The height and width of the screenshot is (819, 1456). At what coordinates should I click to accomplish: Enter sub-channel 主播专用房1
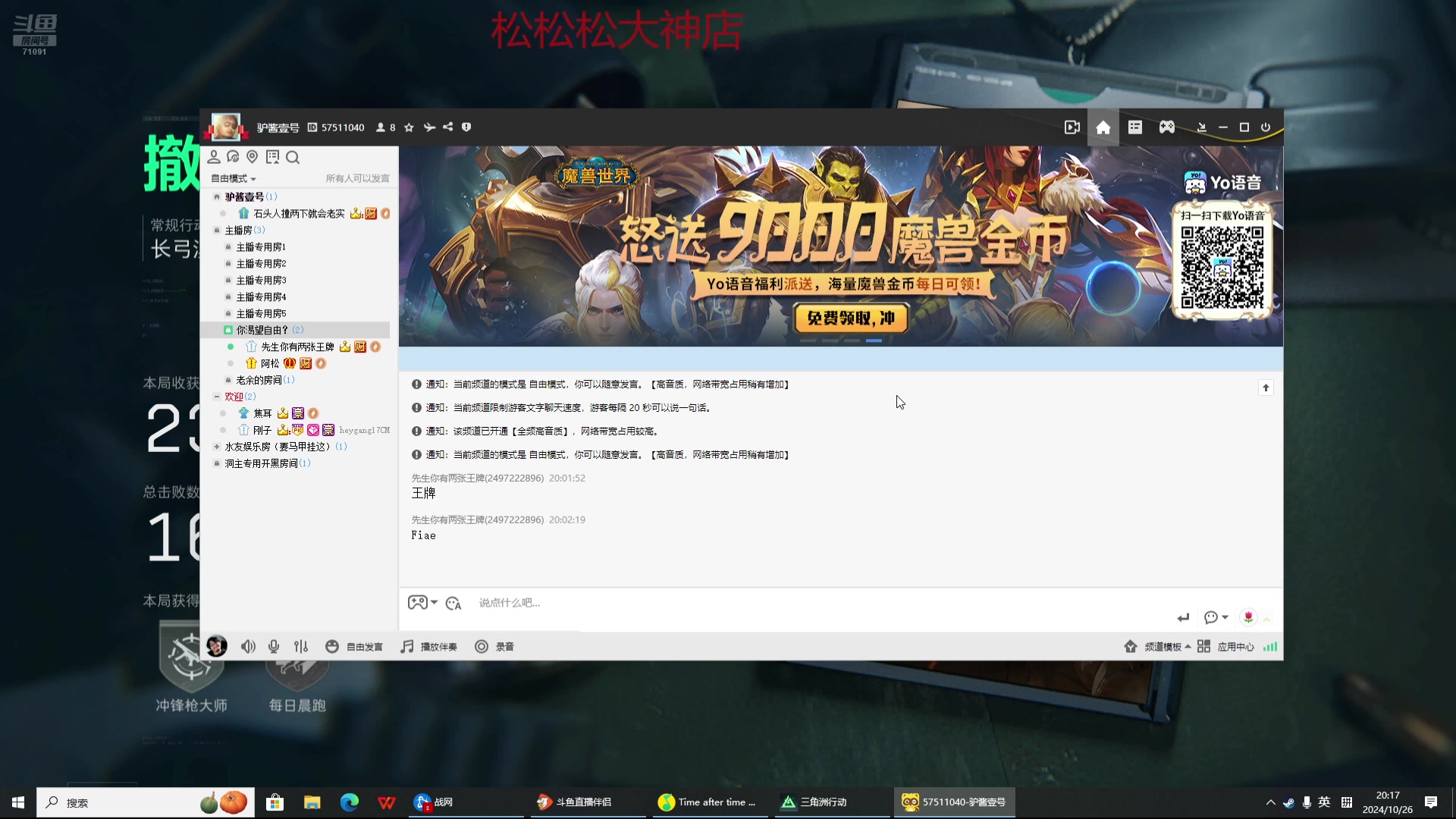click(261, 247)
